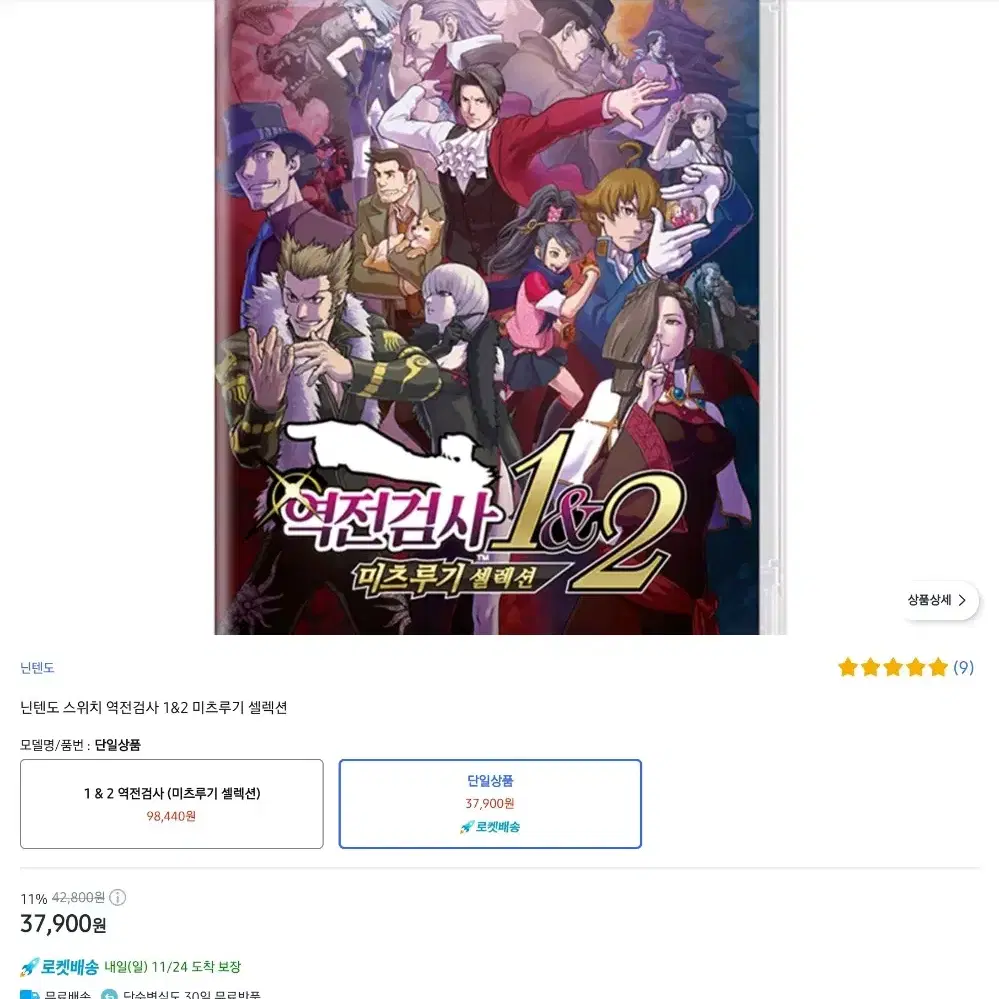Open the 상품상세 chevron arrow
Image resolution: width=999 pixels, height=999 pixels.
coord(962,600)
